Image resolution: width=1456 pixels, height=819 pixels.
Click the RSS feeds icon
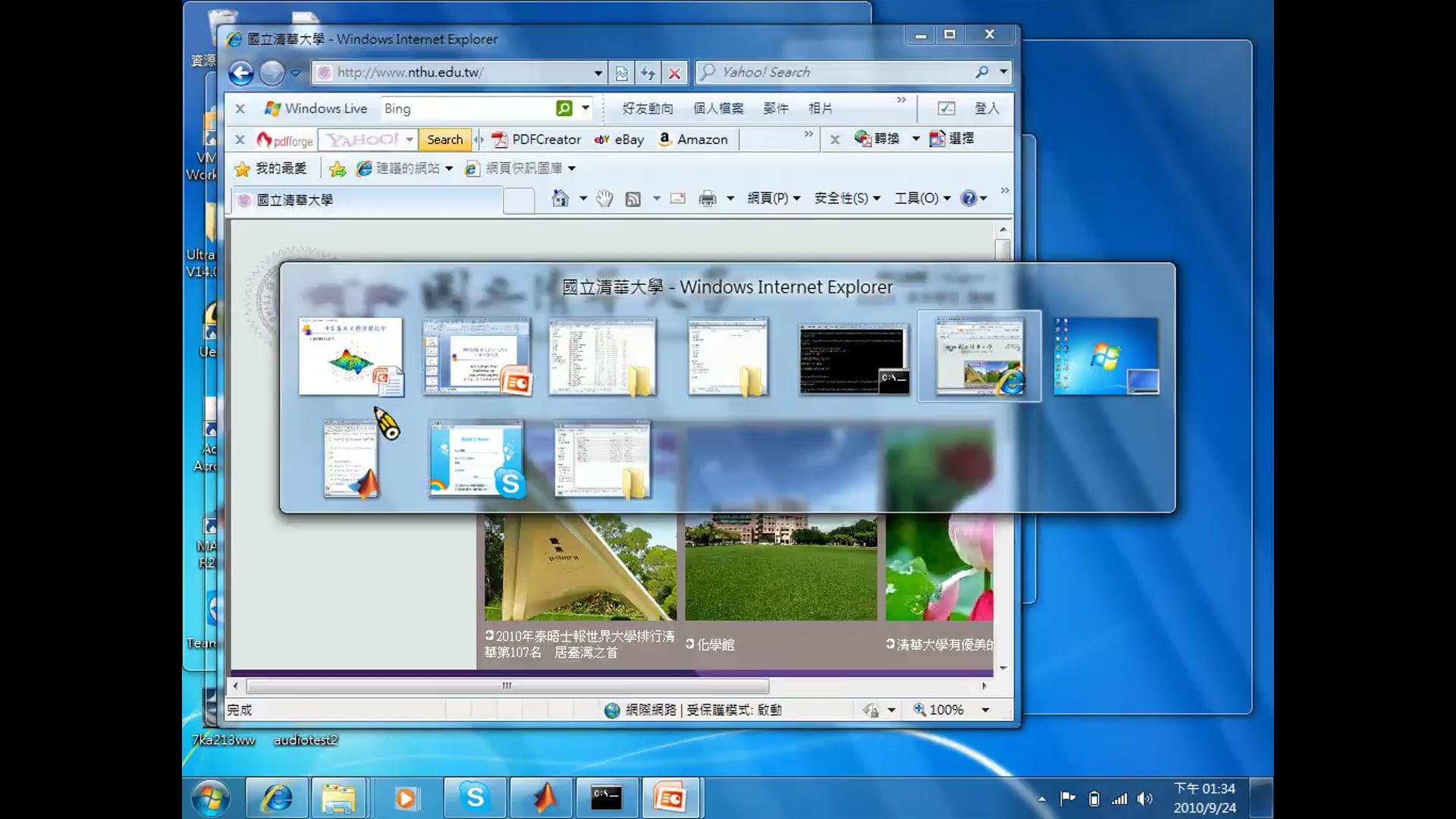[x=633, y=199]
